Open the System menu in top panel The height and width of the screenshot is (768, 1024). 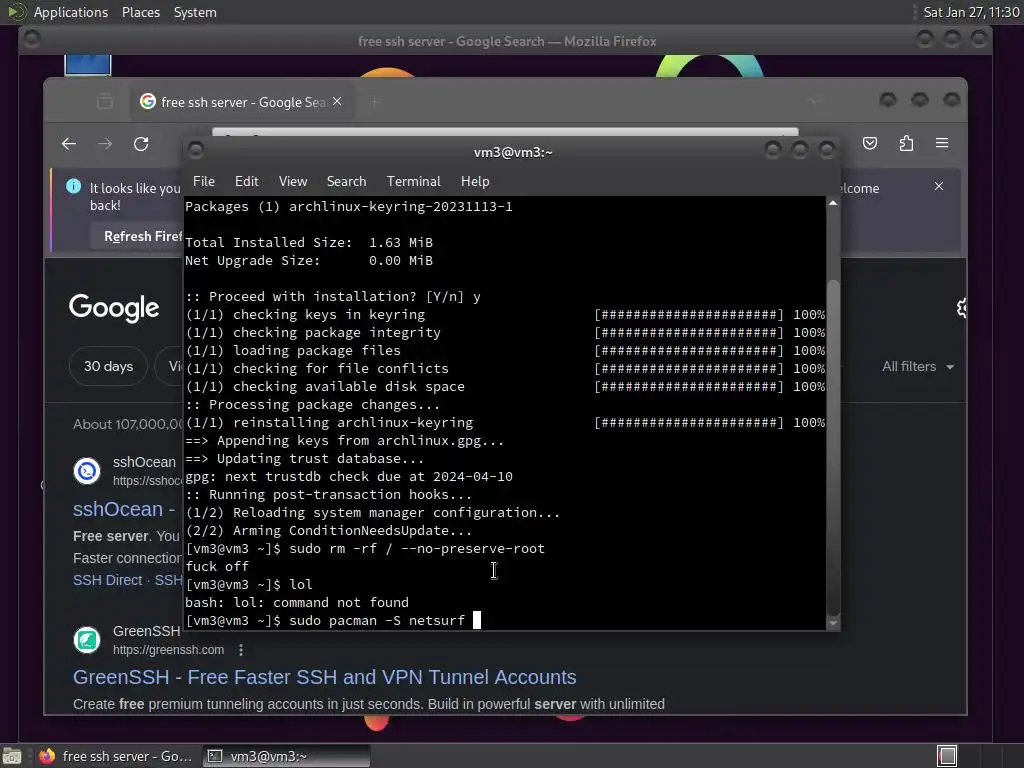pyautogui.click(x=195, y=12)
